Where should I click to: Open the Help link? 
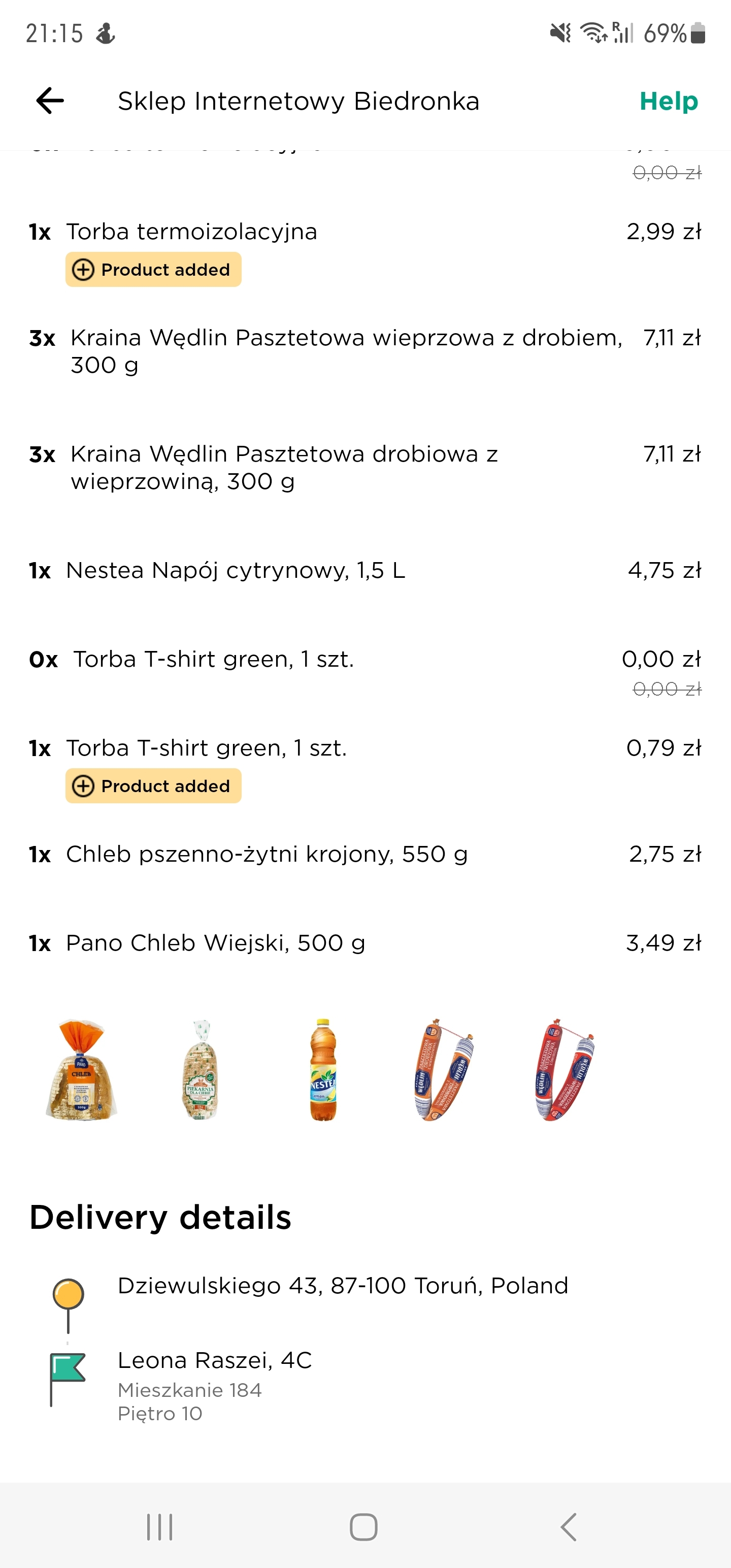point(669,101)
